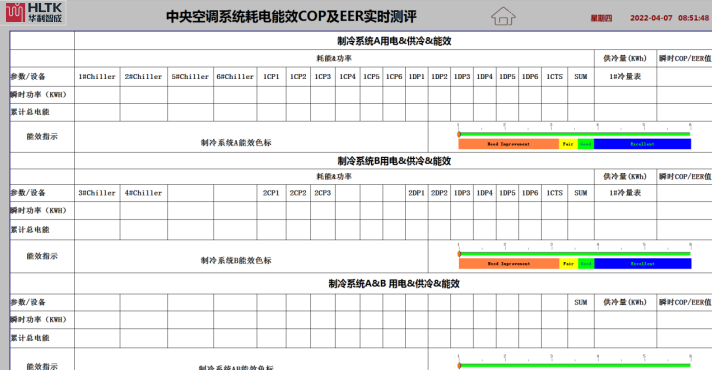The image size is (712, 372).
Task: Click SUM header in system A table
Action: pyautogui.click(x=581, y=77)
